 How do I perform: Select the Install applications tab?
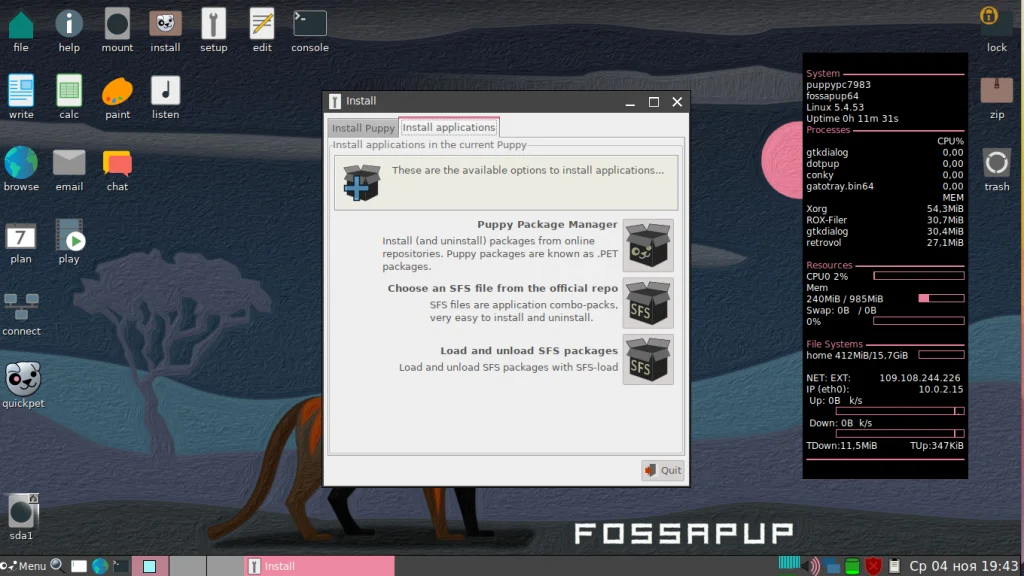[448, 127]
